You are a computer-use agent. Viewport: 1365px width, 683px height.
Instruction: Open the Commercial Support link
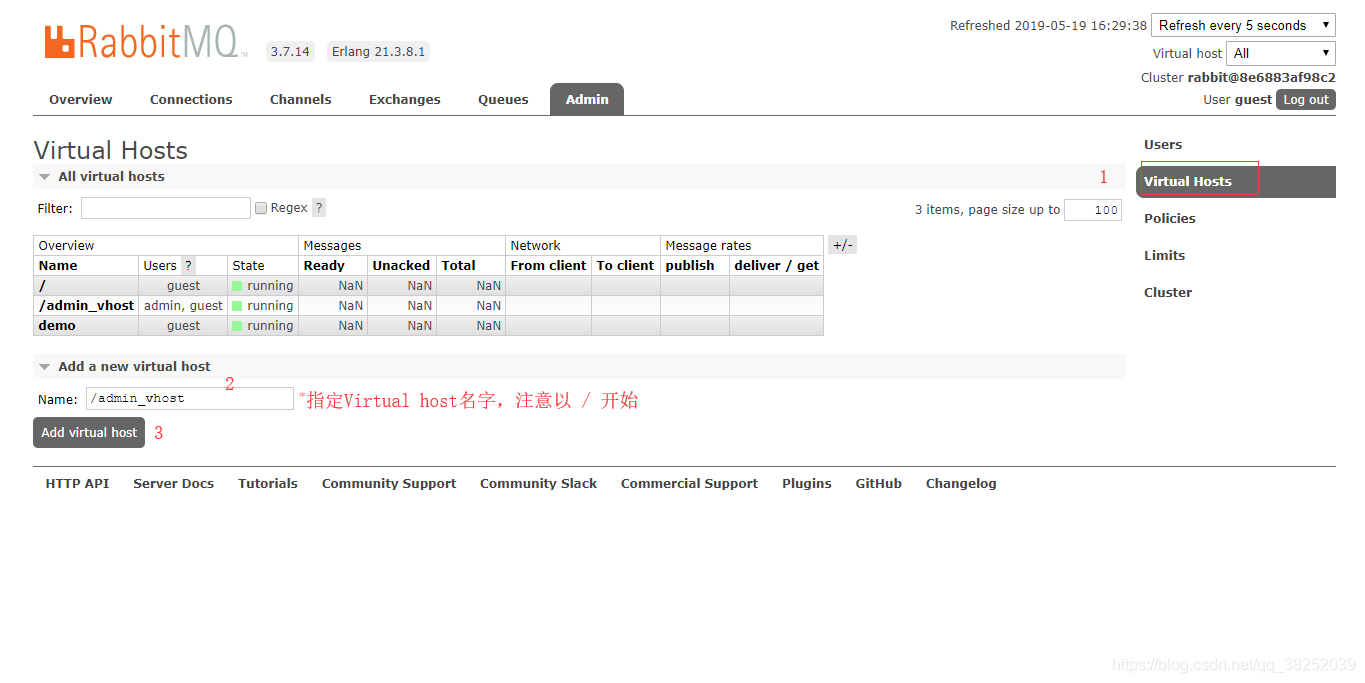pos(689,483)
